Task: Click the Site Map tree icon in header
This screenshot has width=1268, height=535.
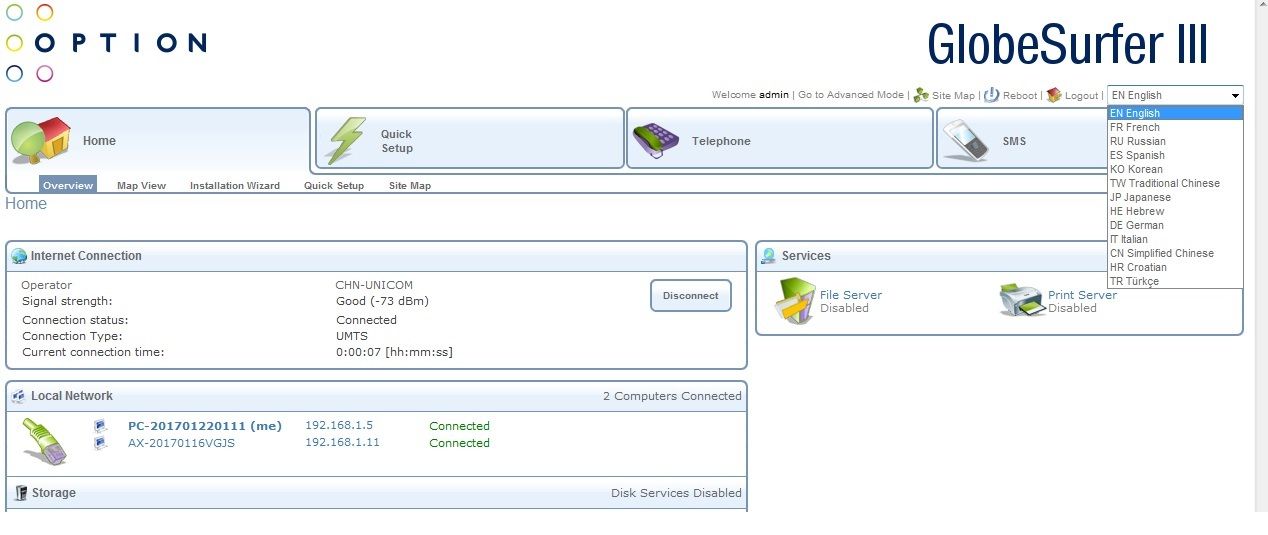Action: point(921,95)
